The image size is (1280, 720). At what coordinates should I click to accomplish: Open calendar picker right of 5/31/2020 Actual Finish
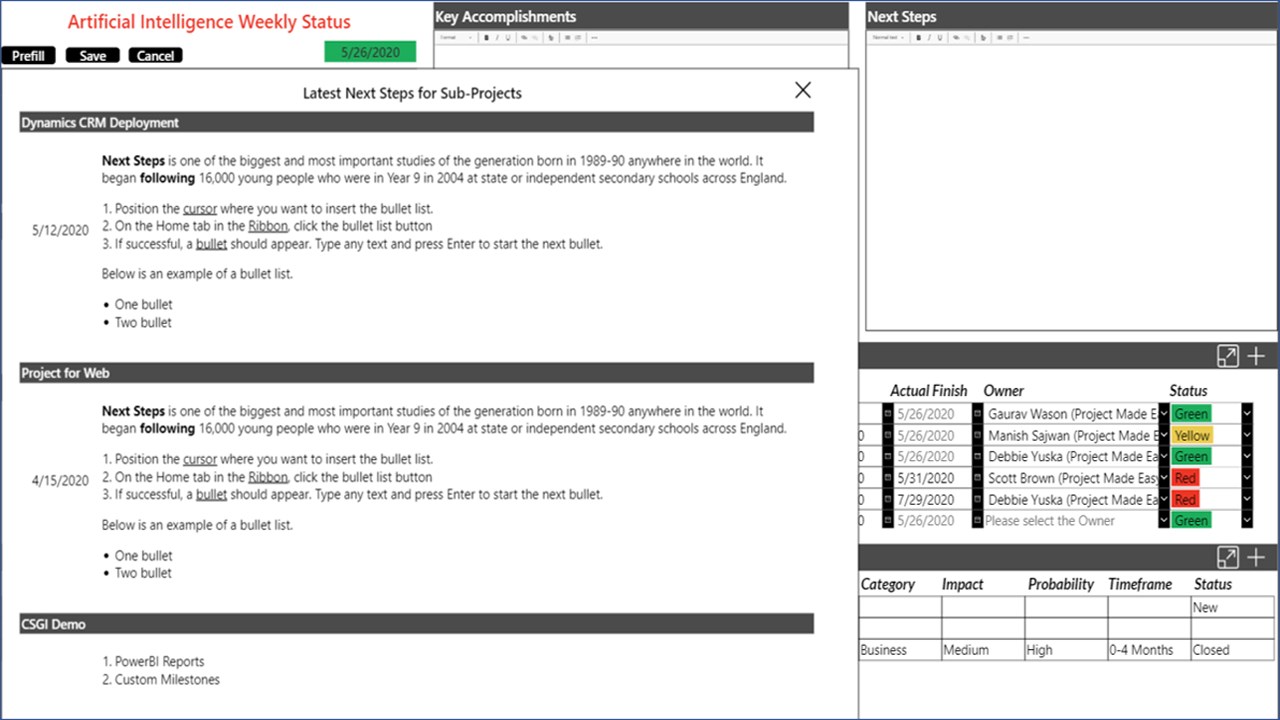point(977,478)
